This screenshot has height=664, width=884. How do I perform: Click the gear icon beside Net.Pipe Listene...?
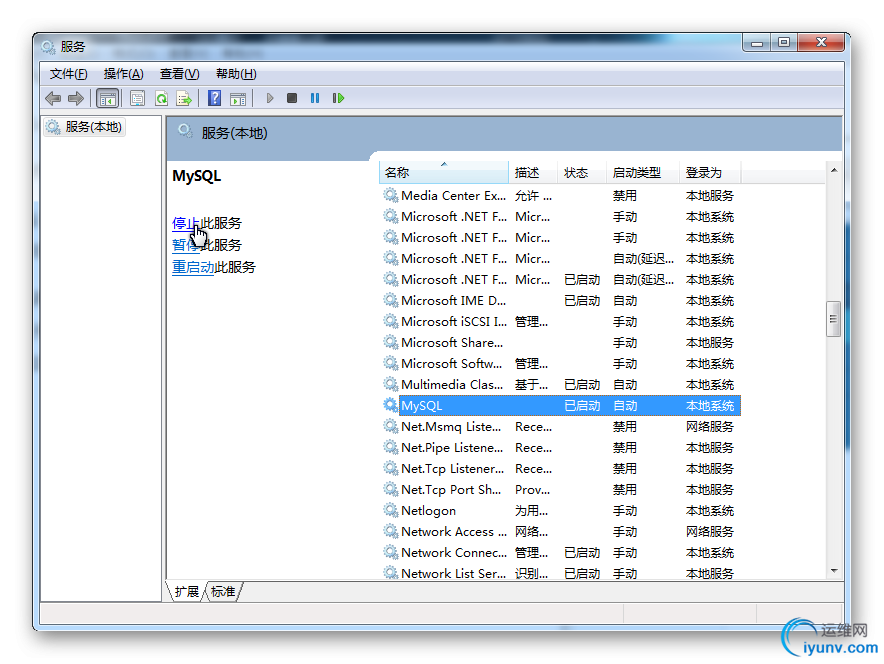[390, 447]
